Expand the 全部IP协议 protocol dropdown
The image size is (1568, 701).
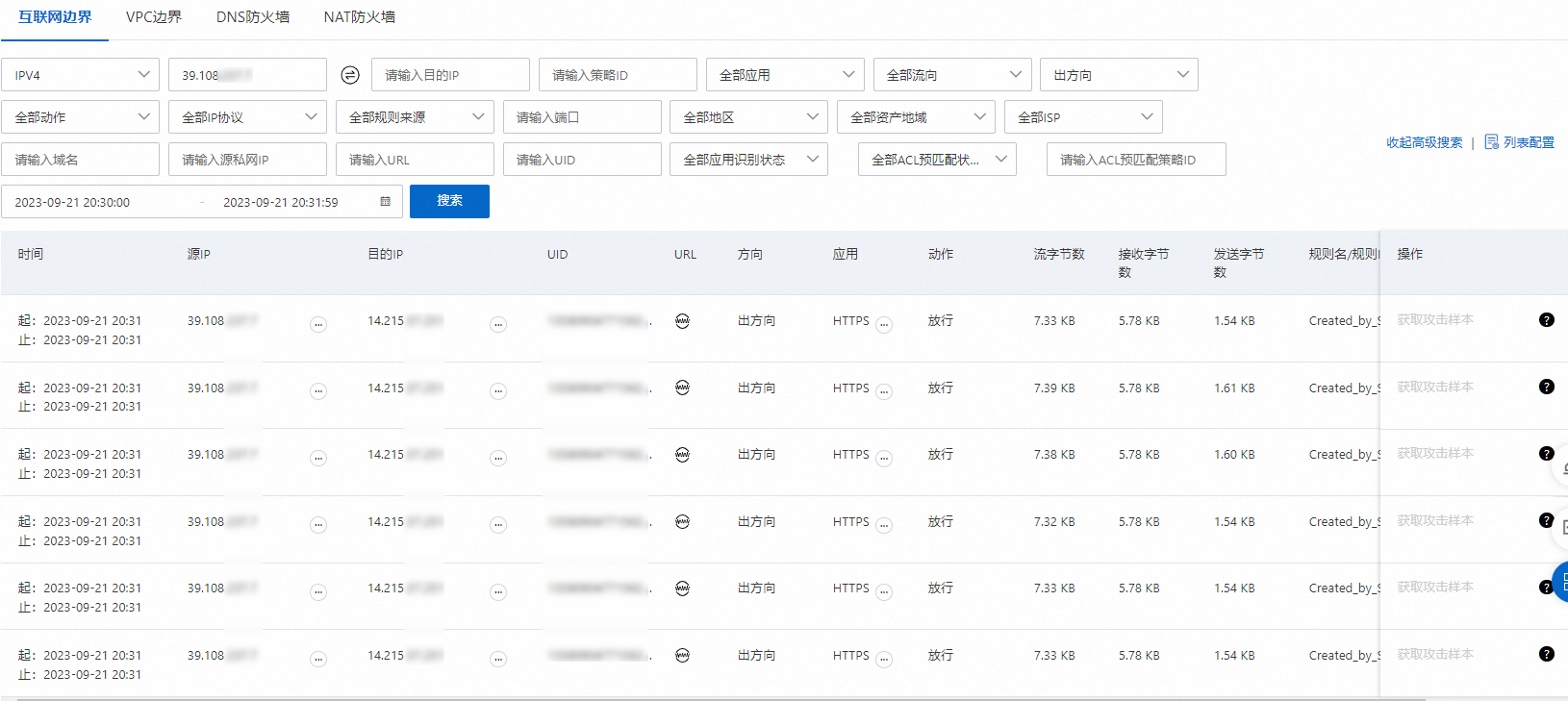[247, 117]
